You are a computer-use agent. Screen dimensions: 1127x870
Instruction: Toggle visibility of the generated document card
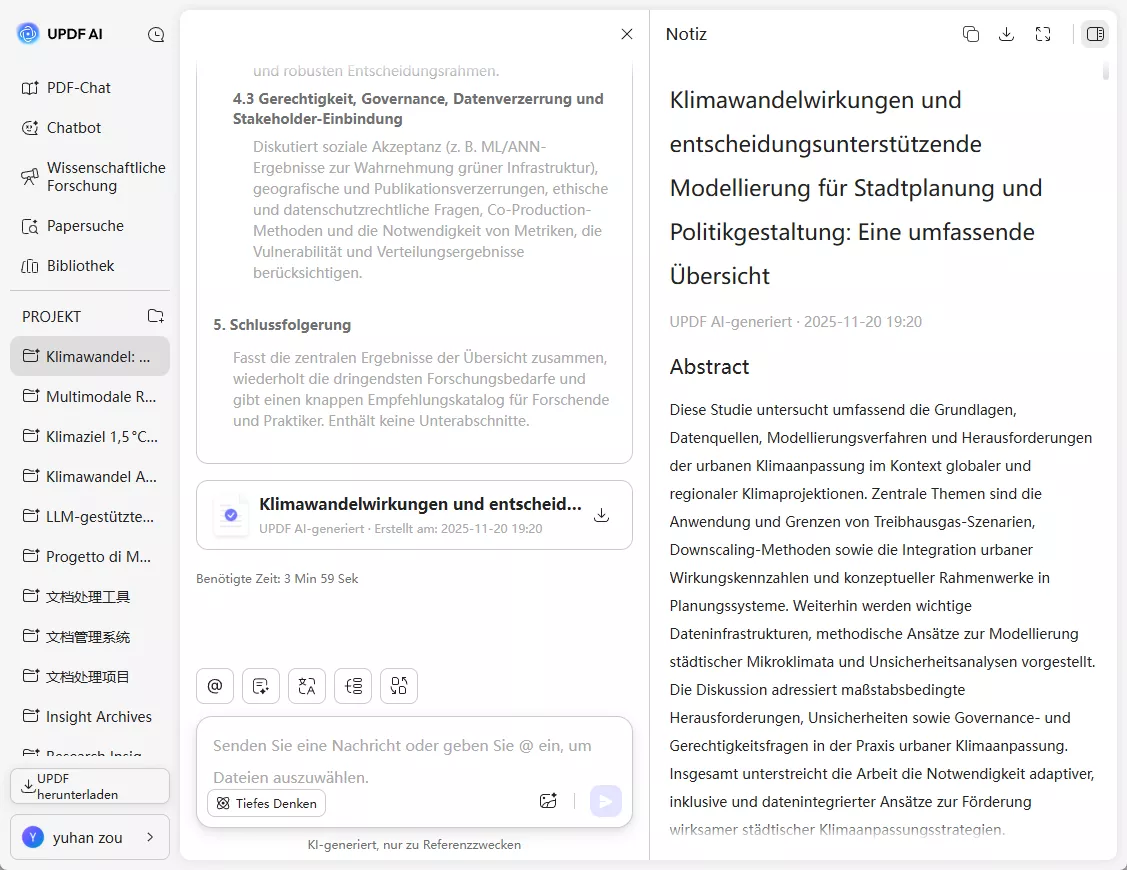(x=627, y=33)
